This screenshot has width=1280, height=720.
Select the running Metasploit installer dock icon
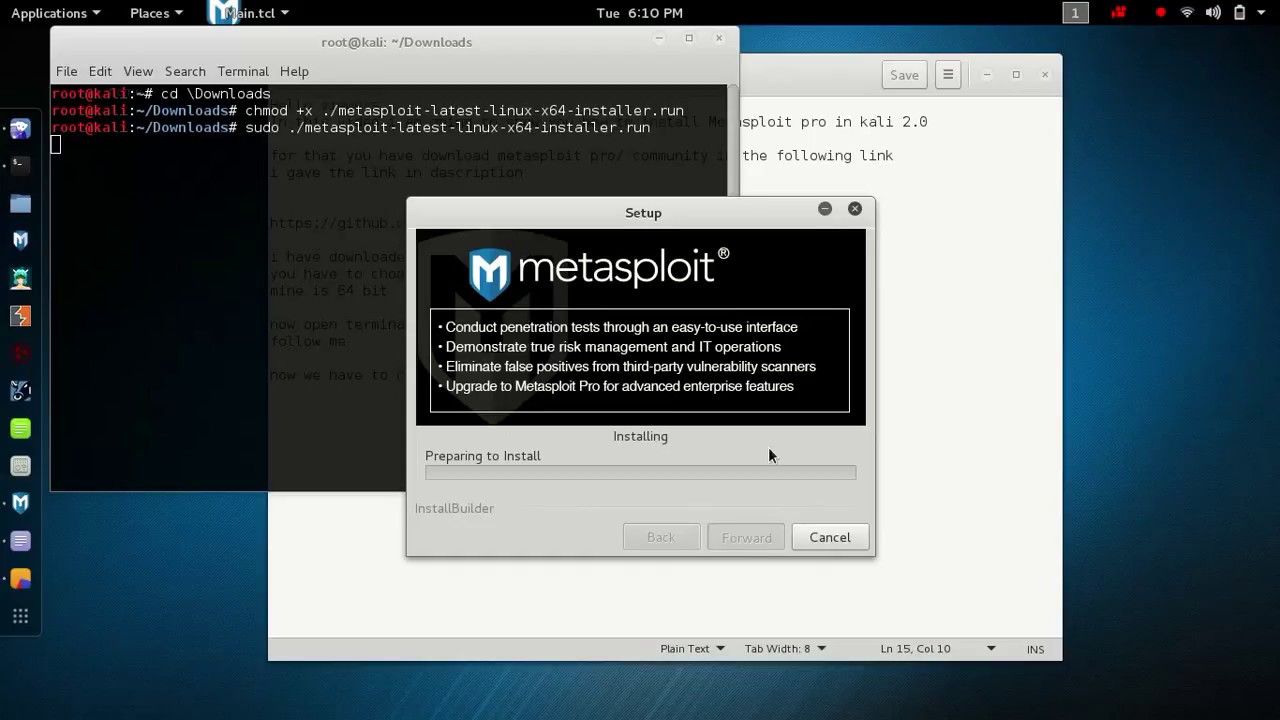point(20,503)
